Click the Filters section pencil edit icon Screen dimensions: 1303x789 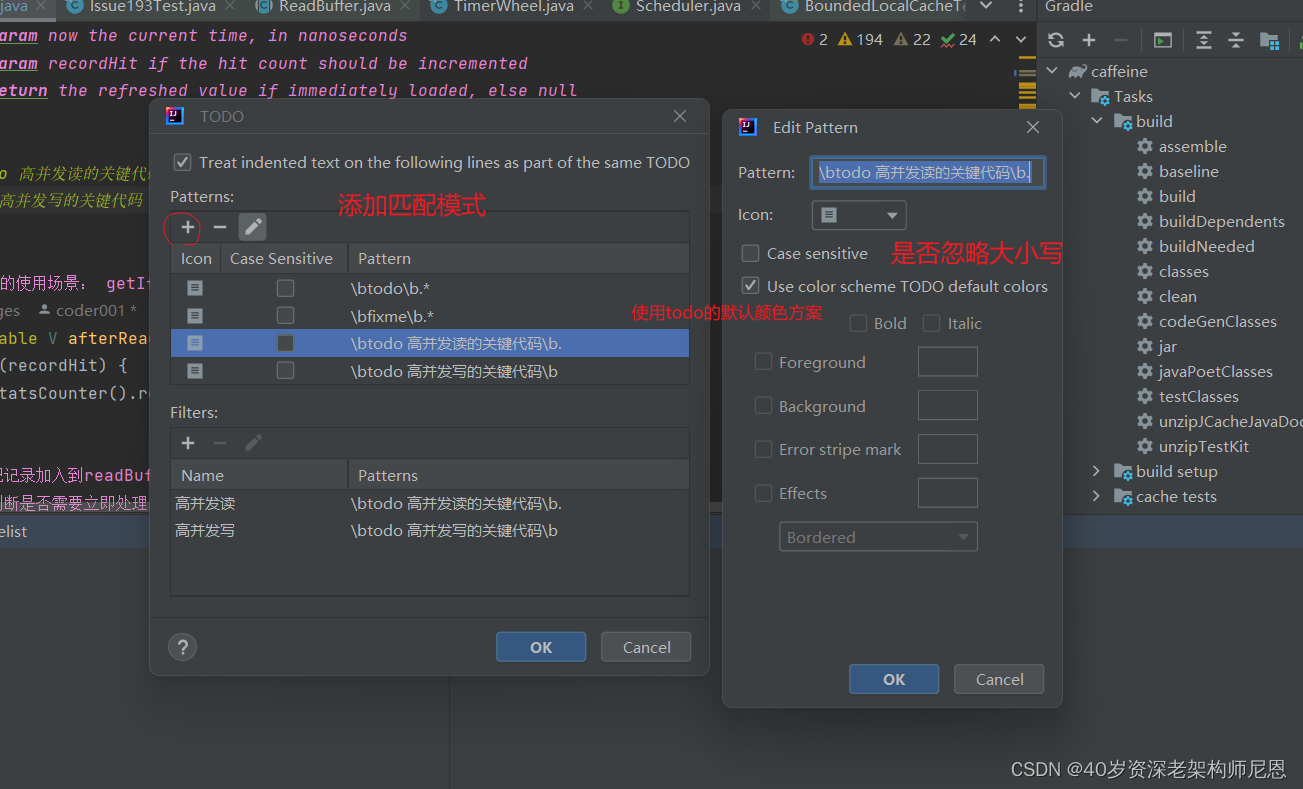pos(253,443)
